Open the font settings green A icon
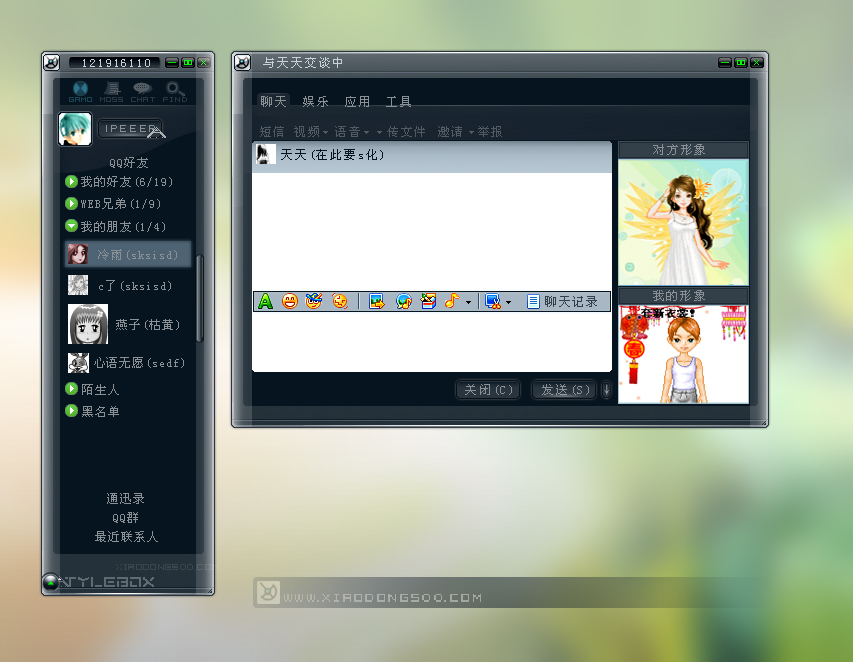853x662 pixels. point(265,301)
